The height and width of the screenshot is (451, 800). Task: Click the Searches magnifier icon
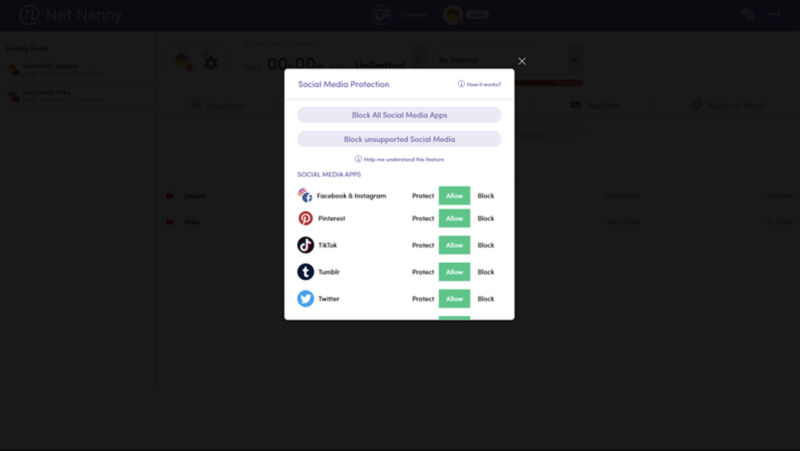click(x=196, y=105)
